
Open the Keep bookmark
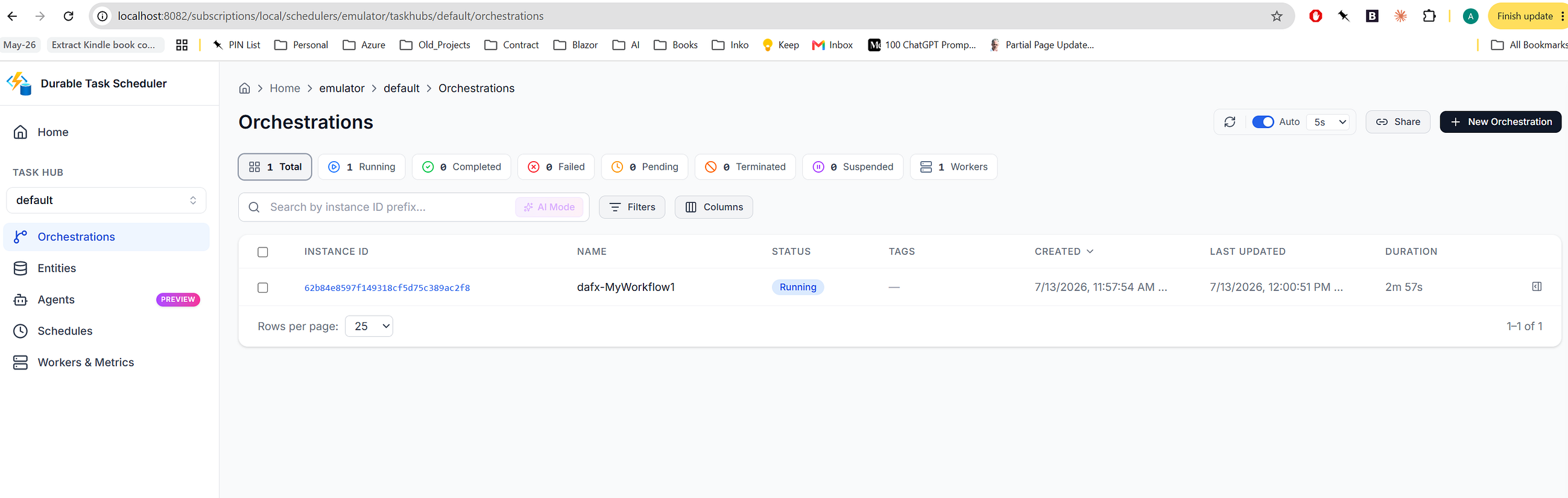[x=780, y=45]
